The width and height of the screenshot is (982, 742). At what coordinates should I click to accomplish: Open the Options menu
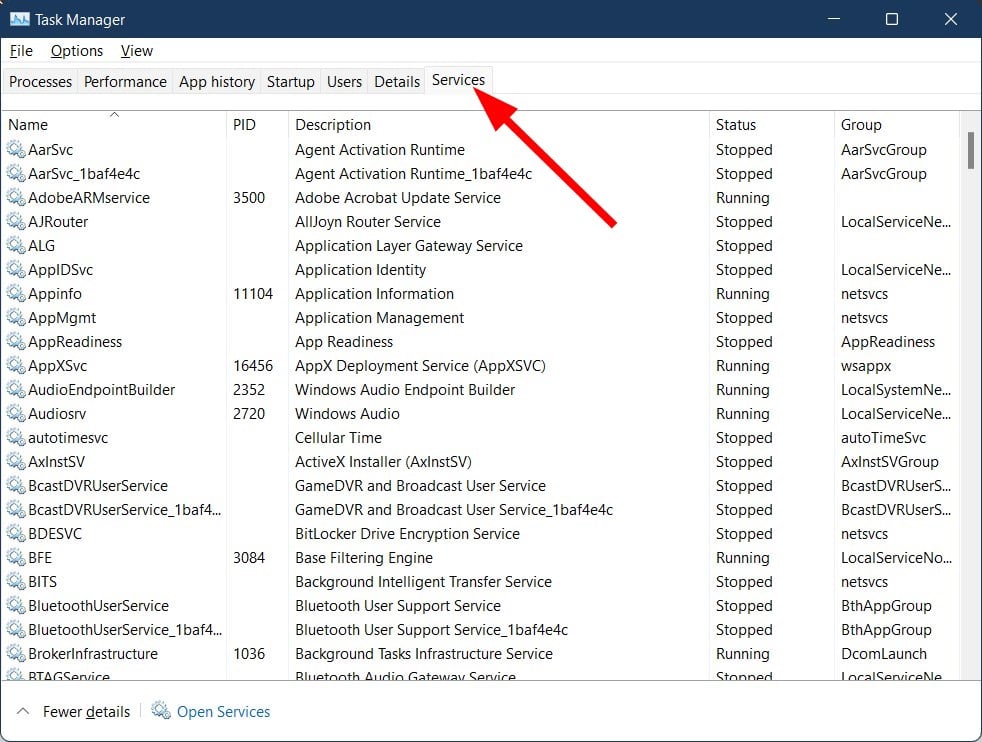pos(76,51)
